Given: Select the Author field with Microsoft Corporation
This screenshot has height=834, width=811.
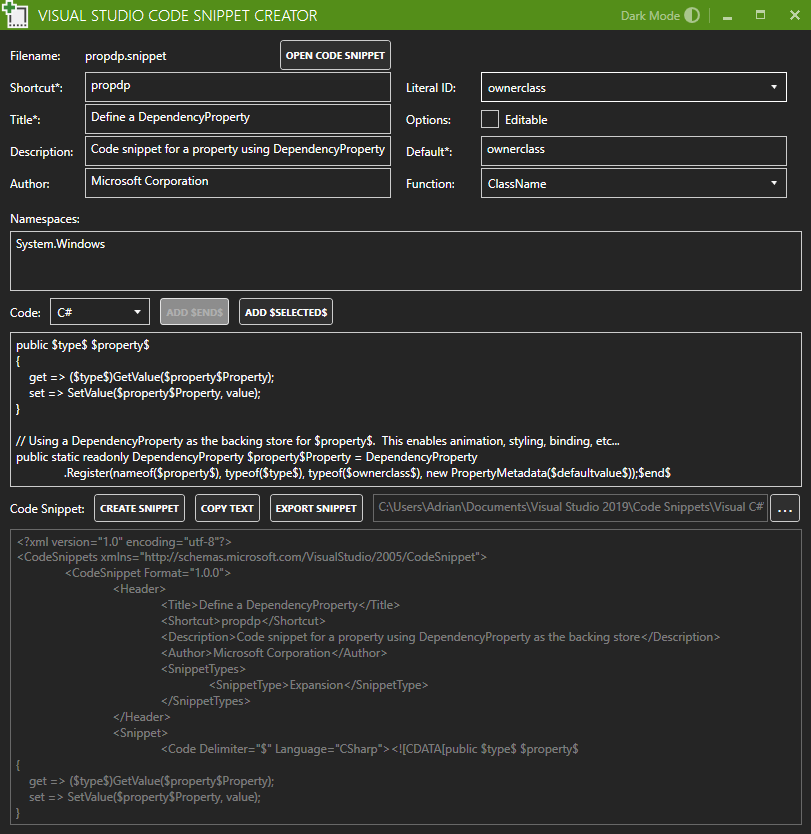Looking at the screenshot, I should point(238,182).
